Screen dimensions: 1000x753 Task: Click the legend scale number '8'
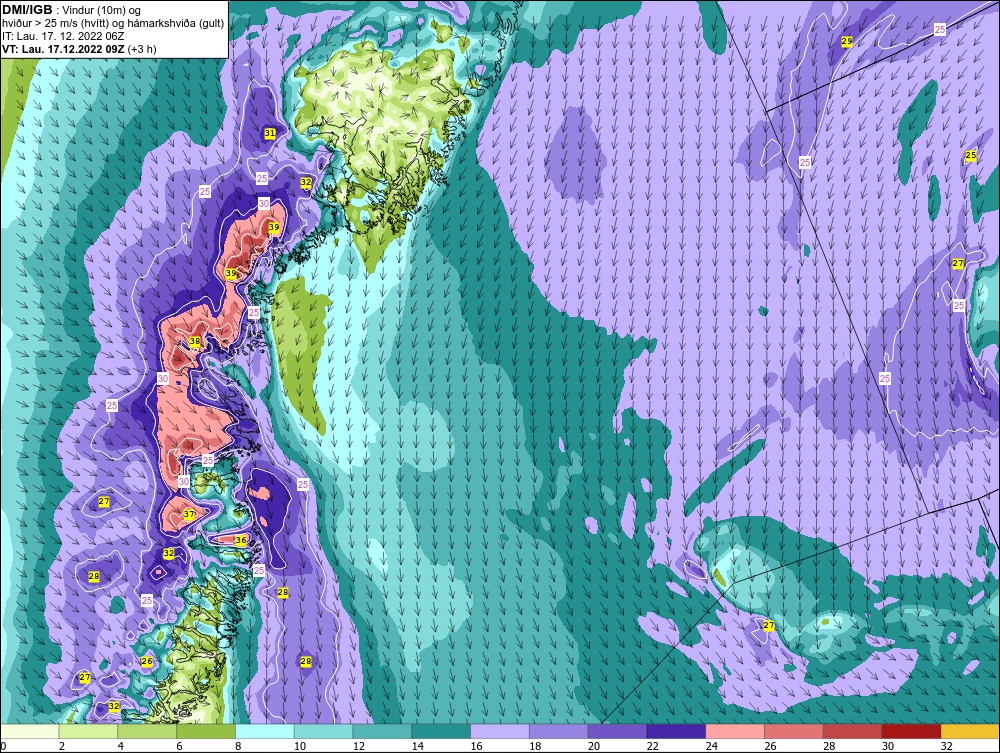pos(238,746)
